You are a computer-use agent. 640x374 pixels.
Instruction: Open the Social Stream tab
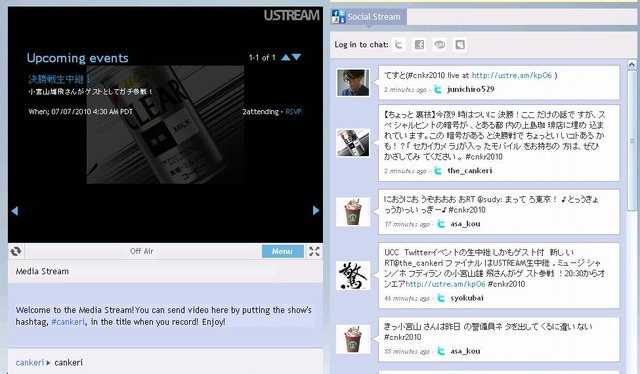pyautogui.click(x=369, y=17)
